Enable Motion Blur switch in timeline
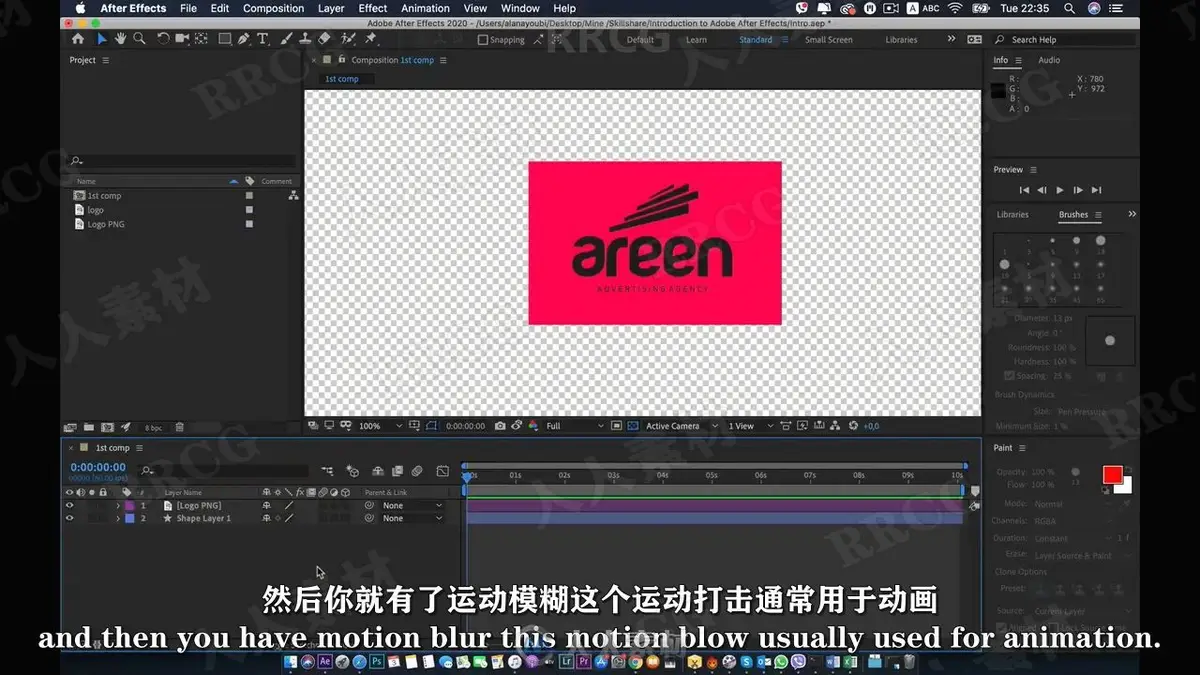 (417, 471)
